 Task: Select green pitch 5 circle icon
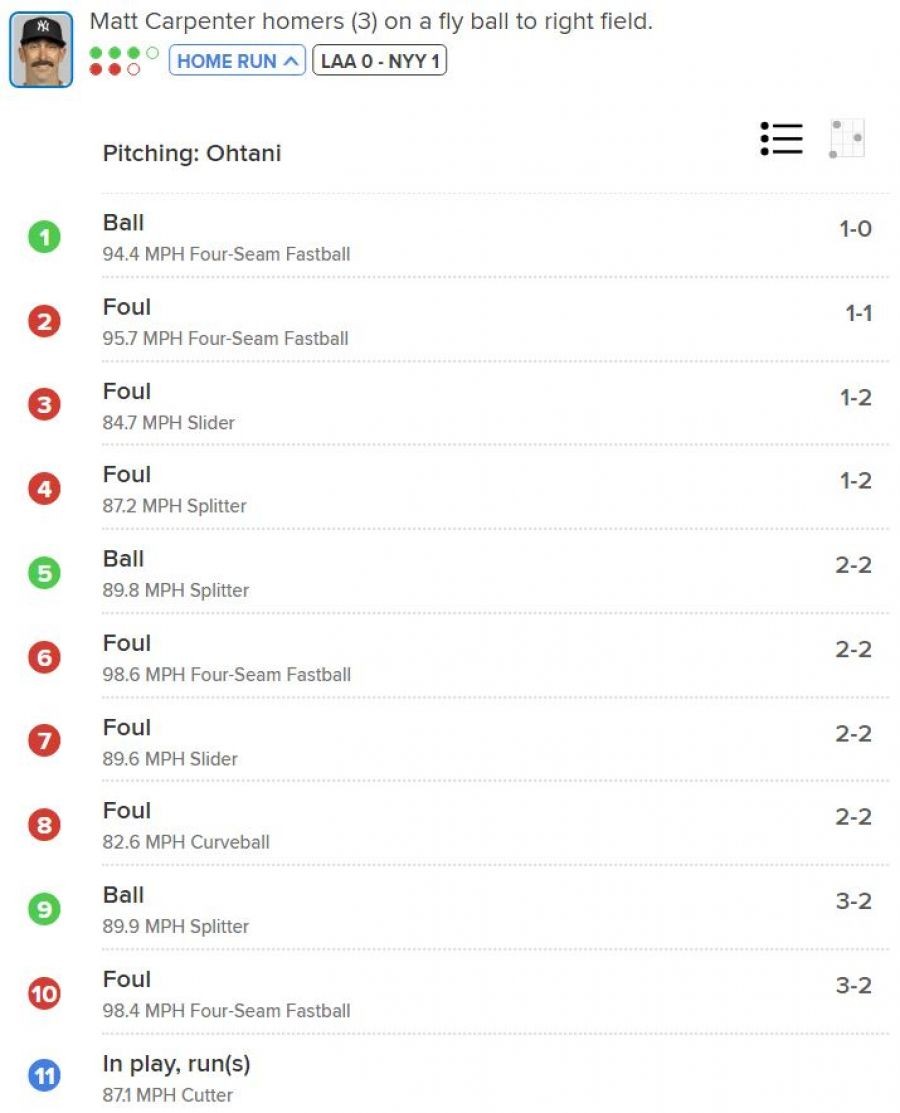45,574
